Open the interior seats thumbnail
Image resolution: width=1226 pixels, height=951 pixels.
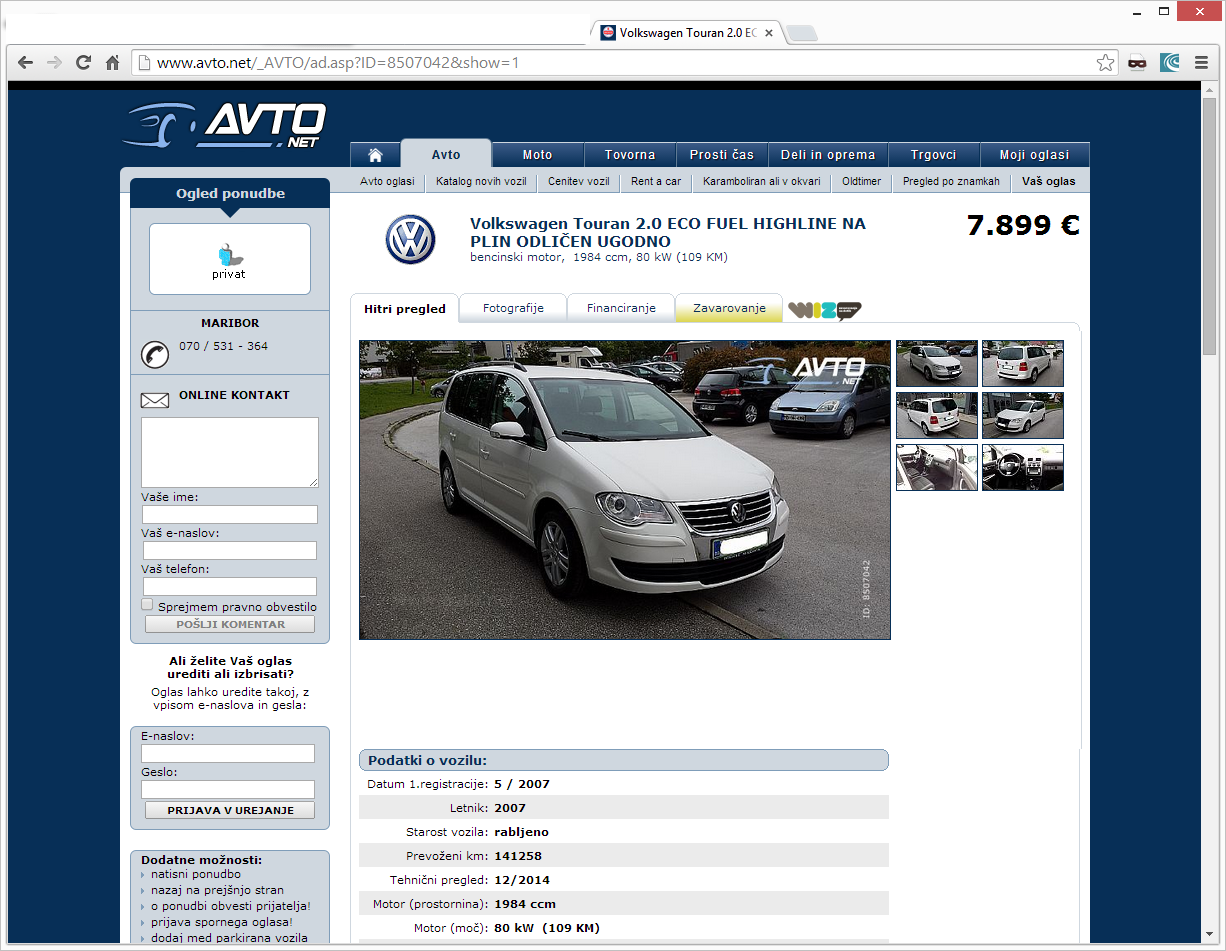(937, 467)
